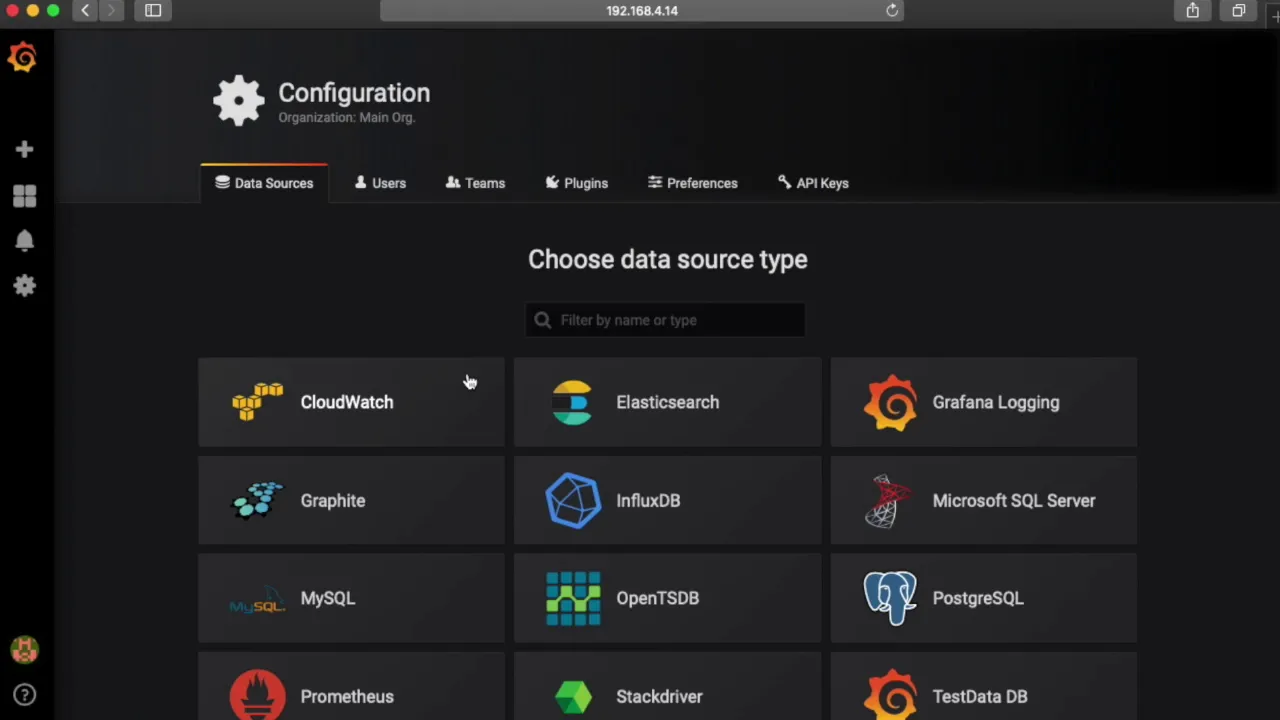The width and height of the screenshot is (1280, 720).
Task: Open the Alerting bell icon
Action: point(24,241)
